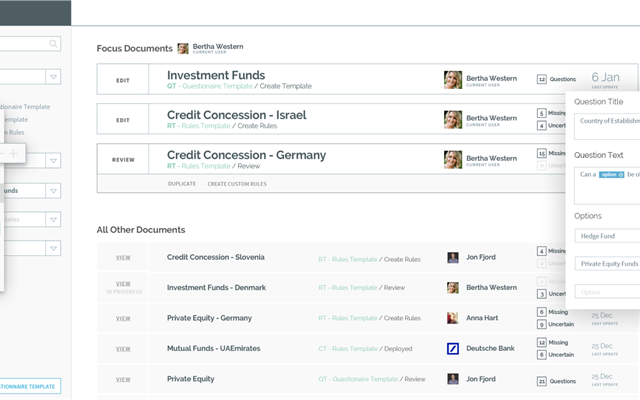Click 'QT - Questionaire Template' link under Investment Funds
Image resolution: width=640 pixels, height=400 pixels.
pyautogui.click(x=210, y=86)
